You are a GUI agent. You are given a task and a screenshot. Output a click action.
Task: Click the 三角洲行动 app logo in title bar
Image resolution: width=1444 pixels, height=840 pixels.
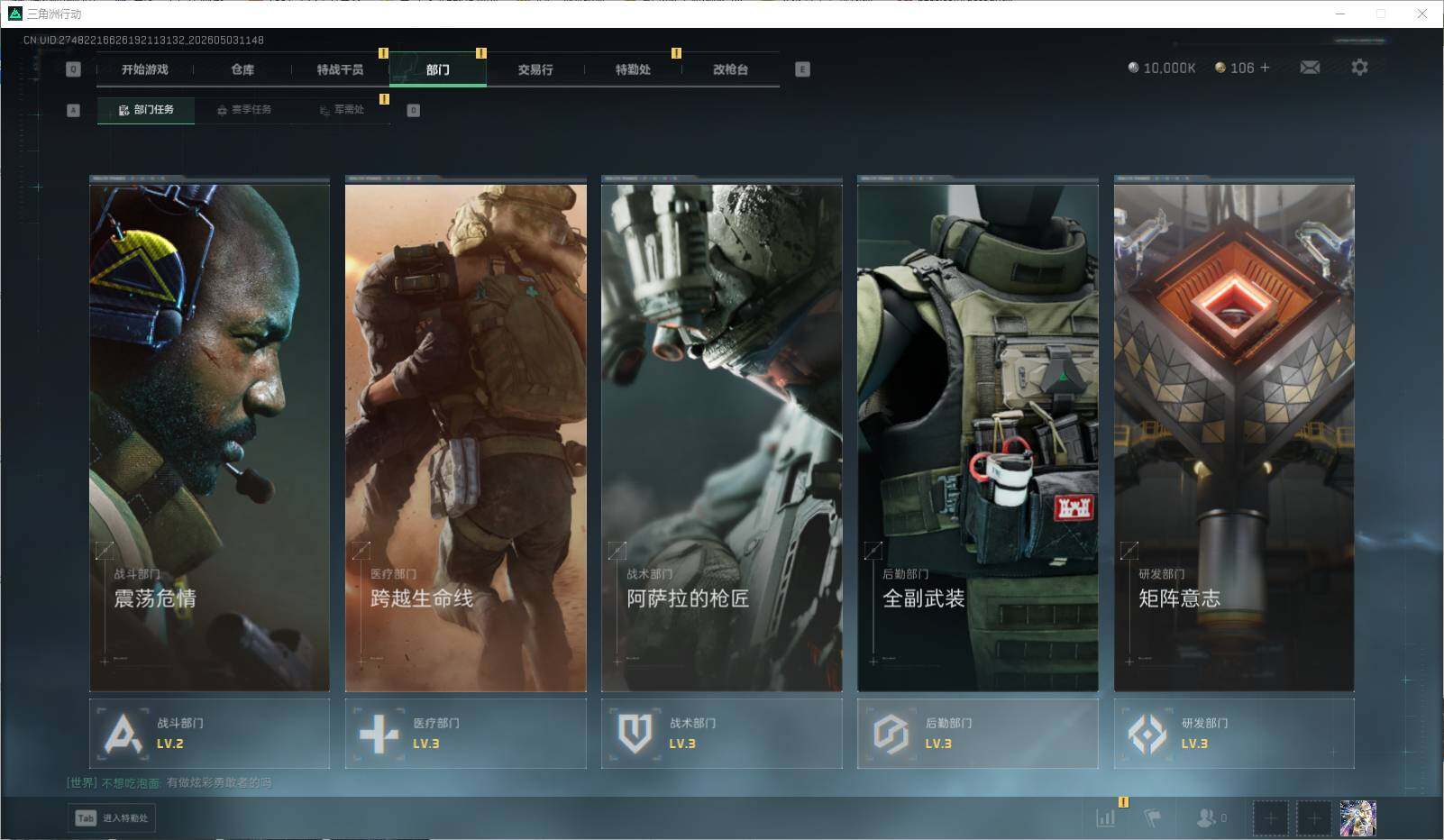point(14,14)
